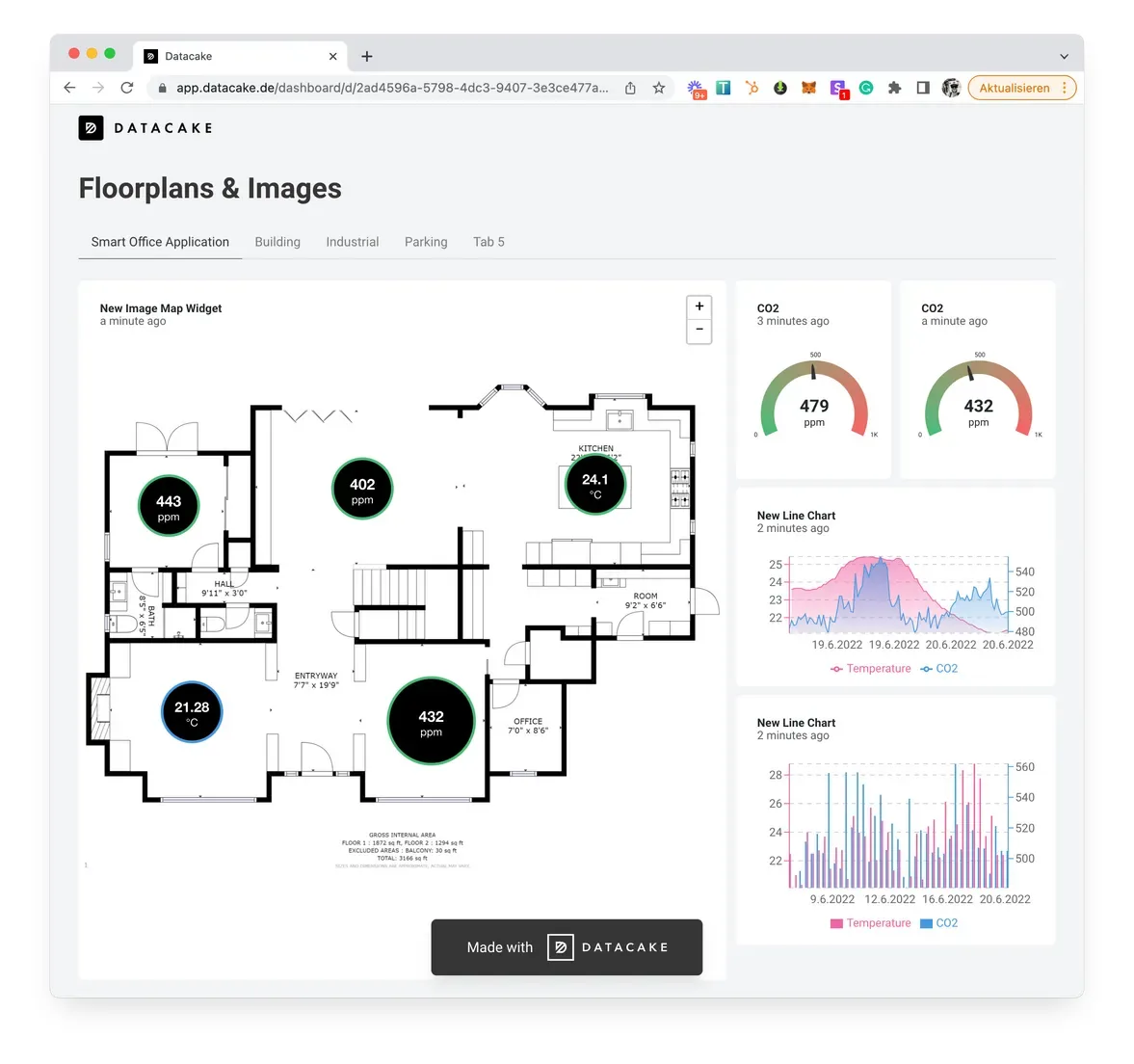Click the 443 ppm sensor marker
The width and height of the screenshot is (1134, 1064).
tap(169, 506)
